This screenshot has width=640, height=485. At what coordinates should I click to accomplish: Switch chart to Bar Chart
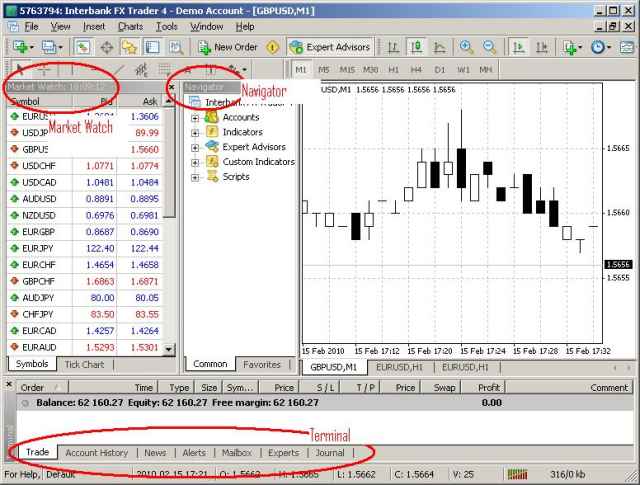[x=393, y=47]
